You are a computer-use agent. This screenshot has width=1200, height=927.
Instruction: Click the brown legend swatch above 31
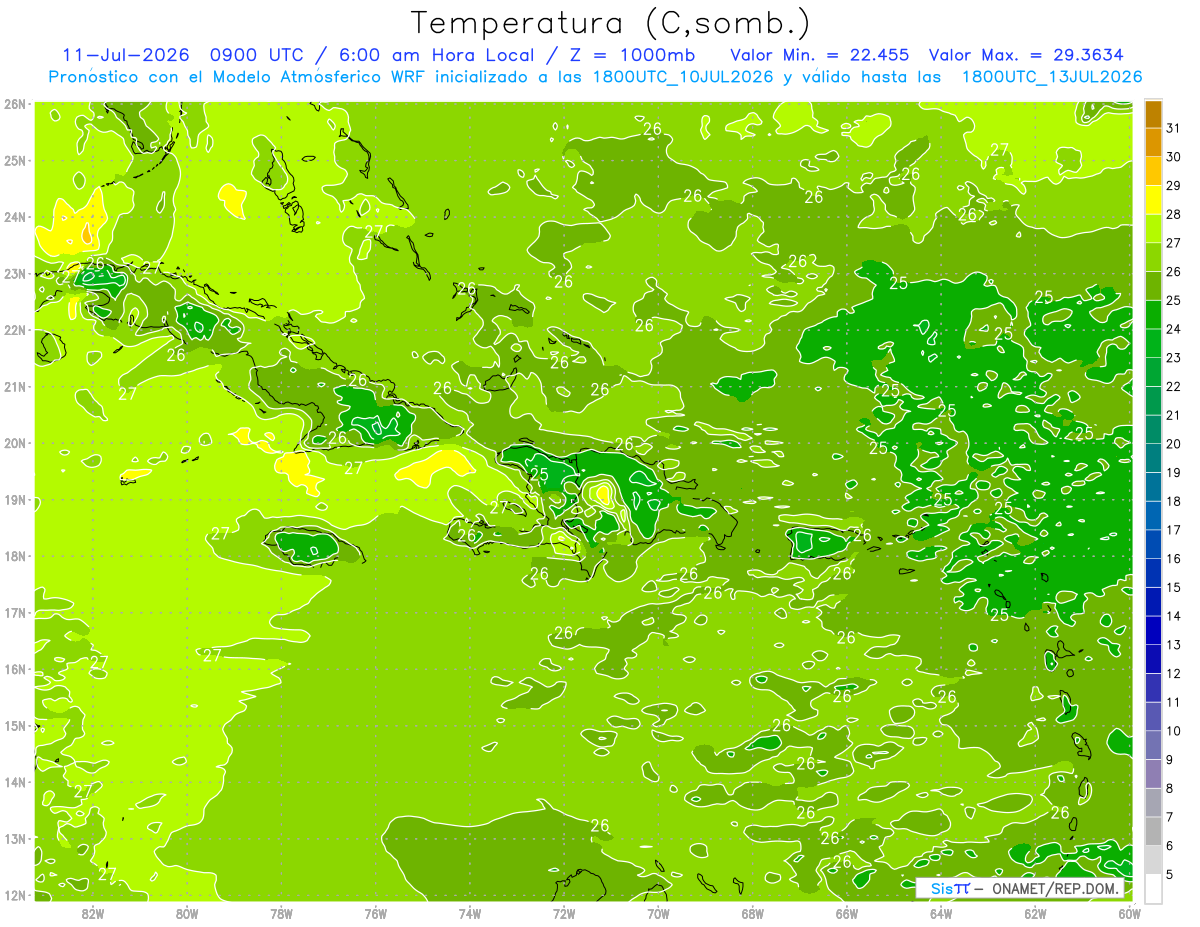coord(1154,115)
